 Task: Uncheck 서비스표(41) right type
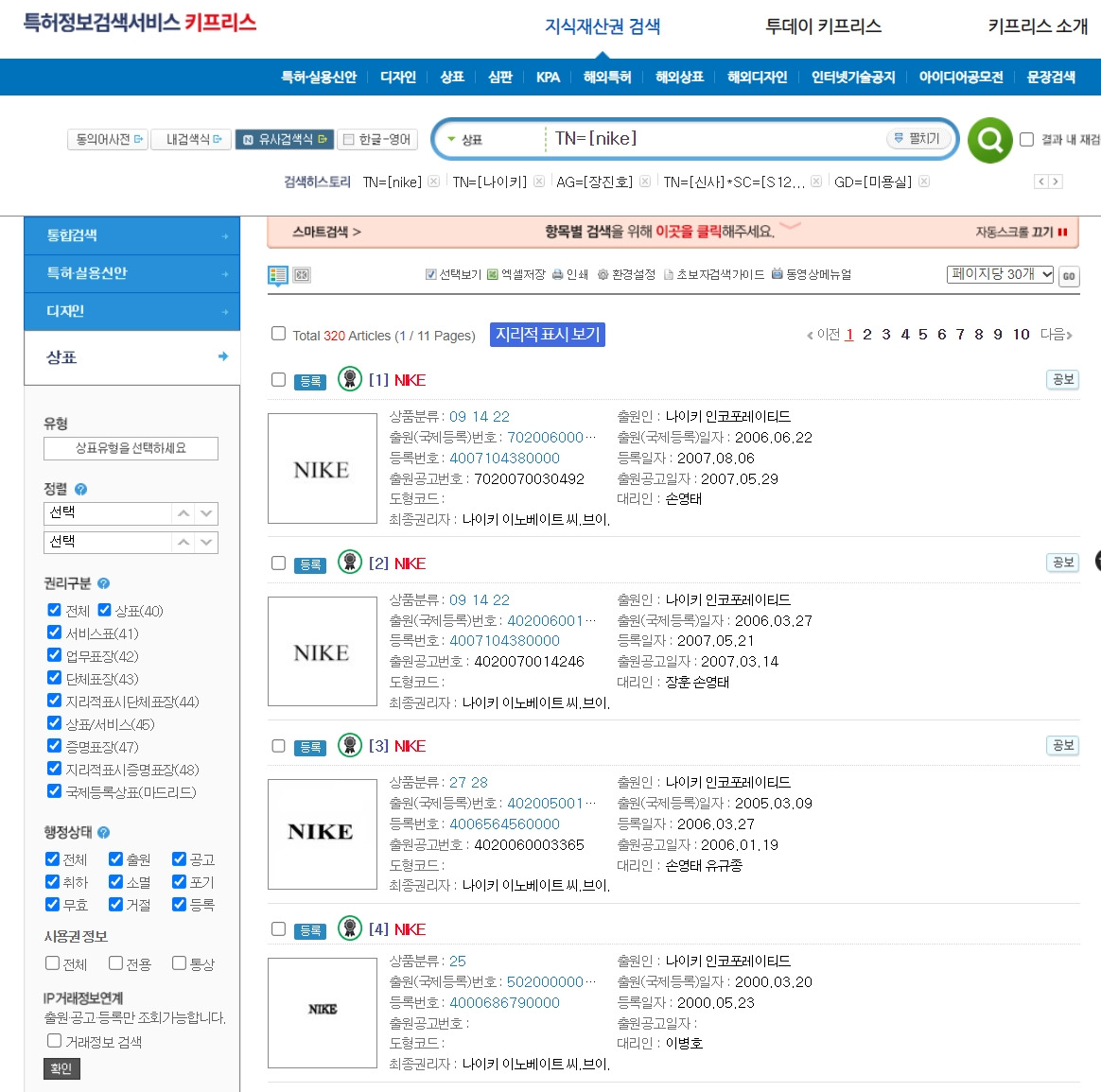click(54, 633)
